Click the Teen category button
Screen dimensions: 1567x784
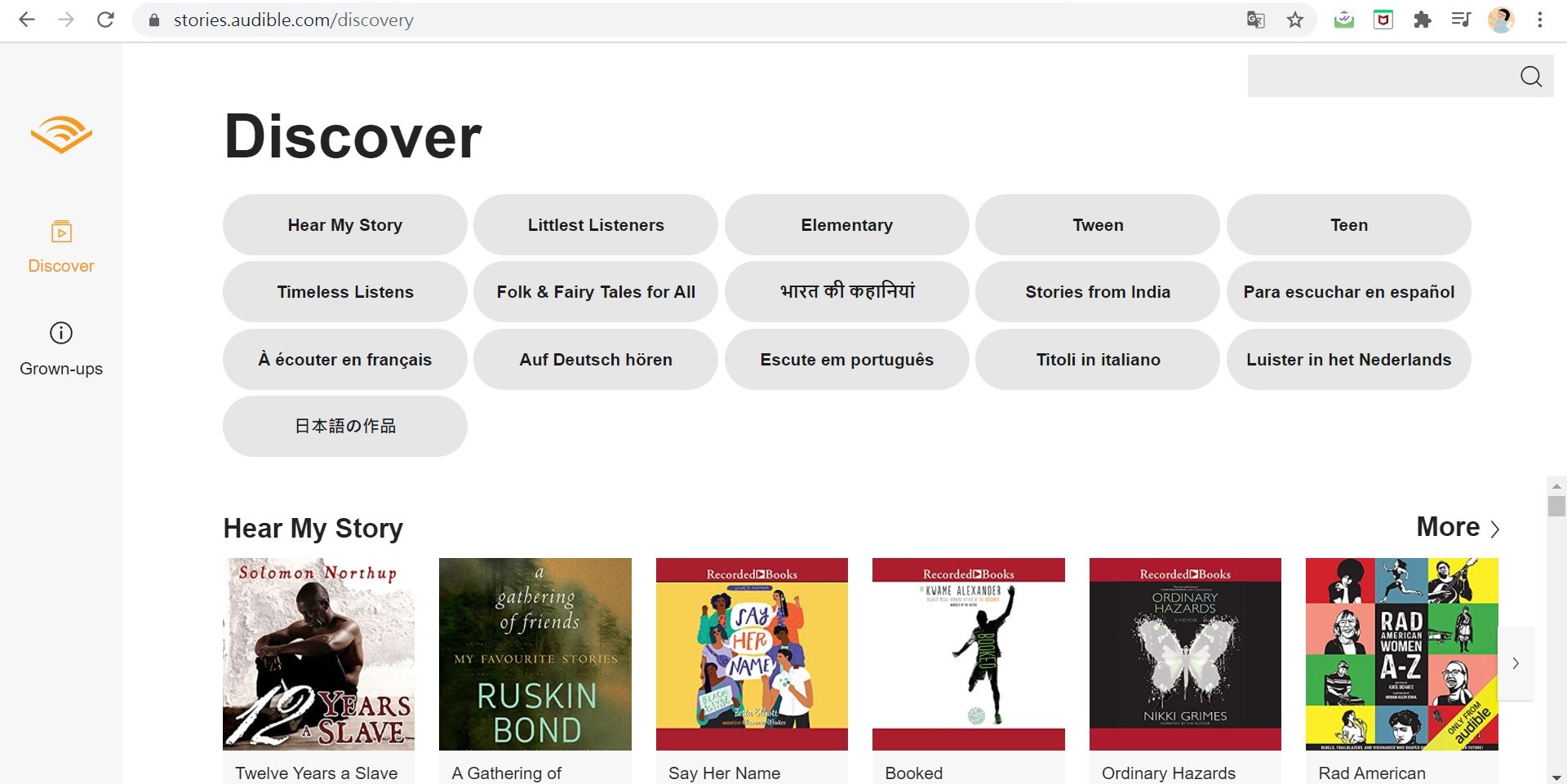[1348, 225]
